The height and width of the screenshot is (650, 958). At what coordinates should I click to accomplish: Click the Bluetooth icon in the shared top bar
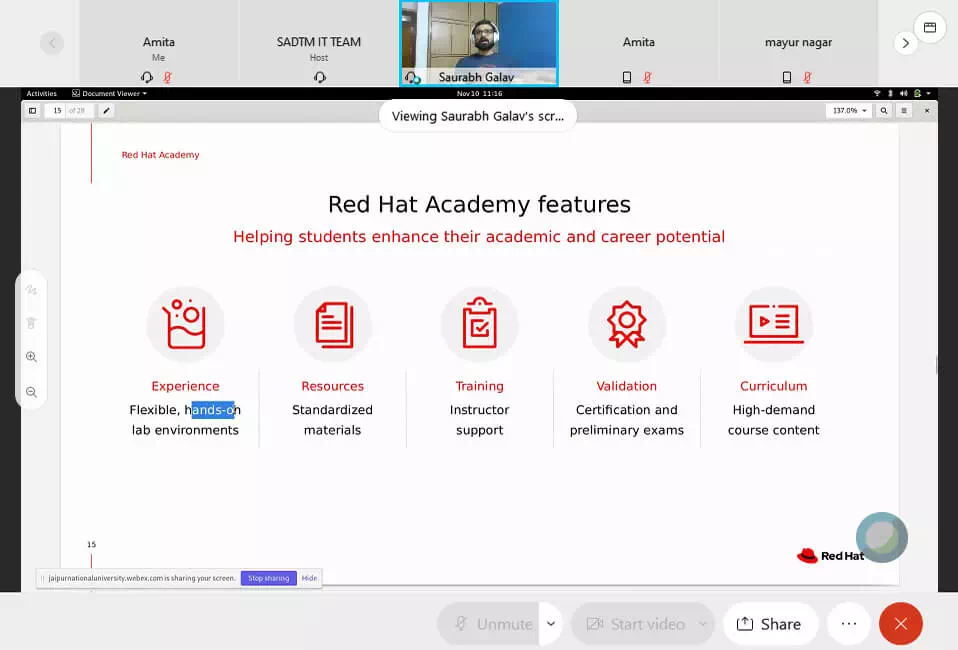(890, 93)
